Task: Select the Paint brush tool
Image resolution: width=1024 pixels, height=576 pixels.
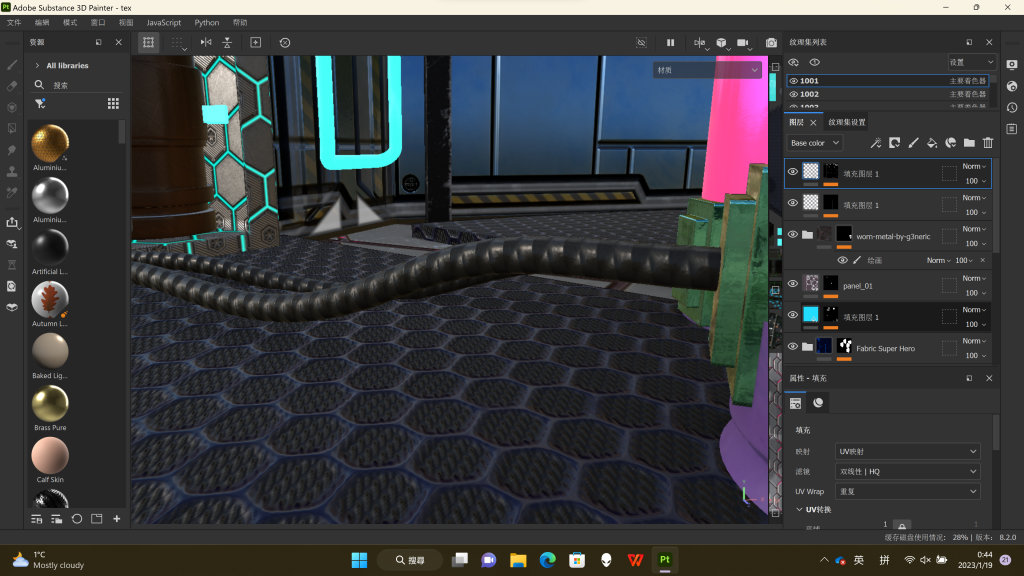Action: [12, 65]
